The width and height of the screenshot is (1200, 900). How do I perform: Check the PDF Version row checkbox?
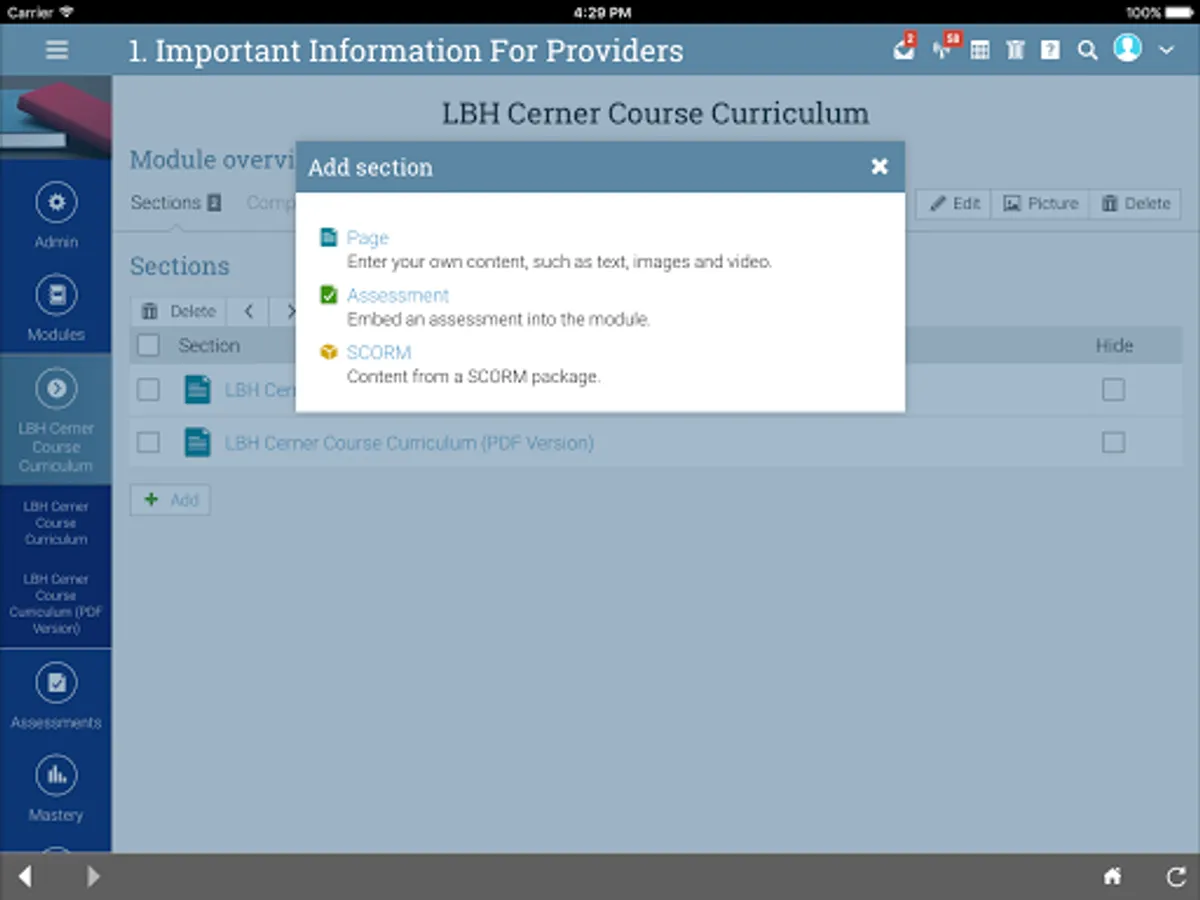(x=148, y=442)
